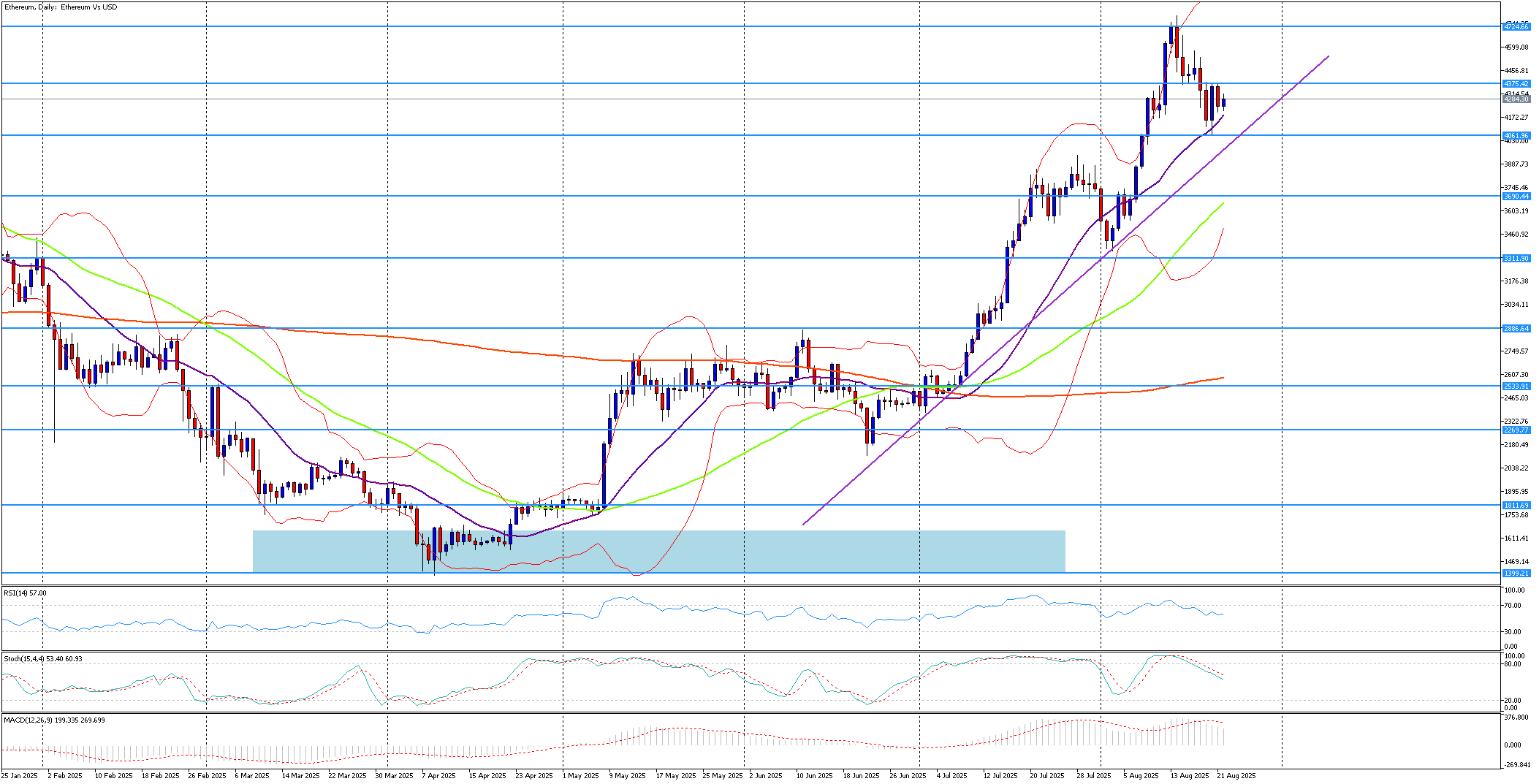
Task: Click the 18 Jun 2025 date label
Action: pos(862,776)
